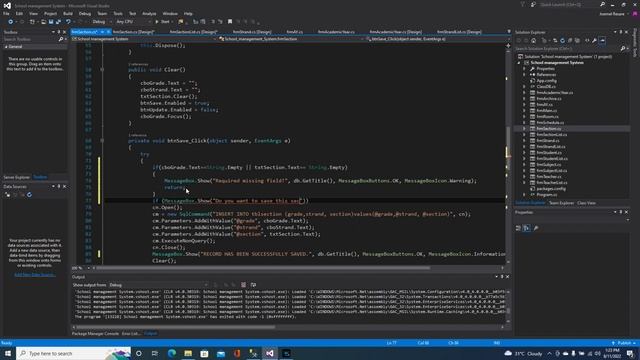
Task: Click the quick launch search magnifier icon
Action: coord(602,4)
